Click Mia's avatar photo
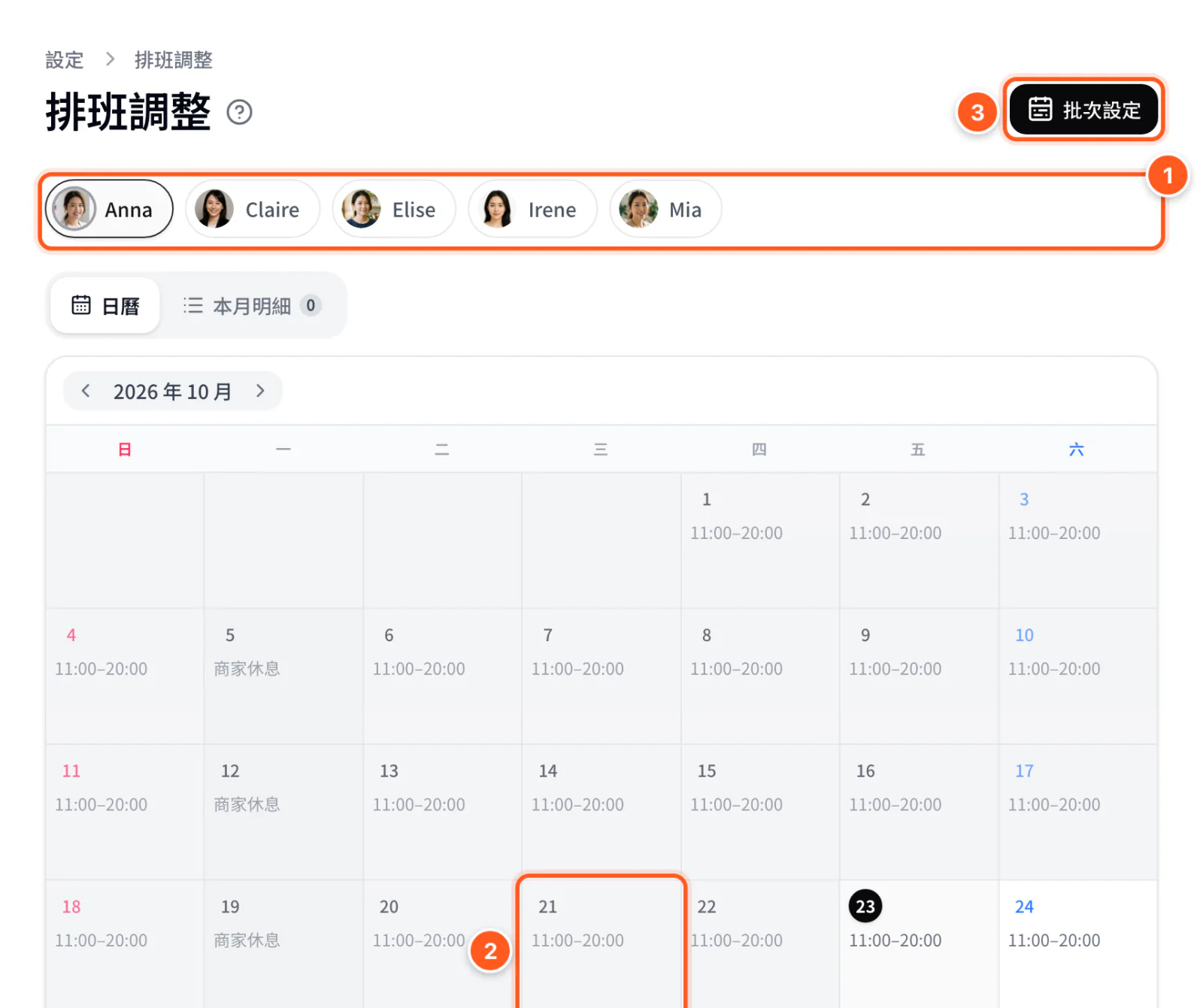The height and width of the screenshot is (1008, 1203). pyautogui.click(x=638, y=209)
